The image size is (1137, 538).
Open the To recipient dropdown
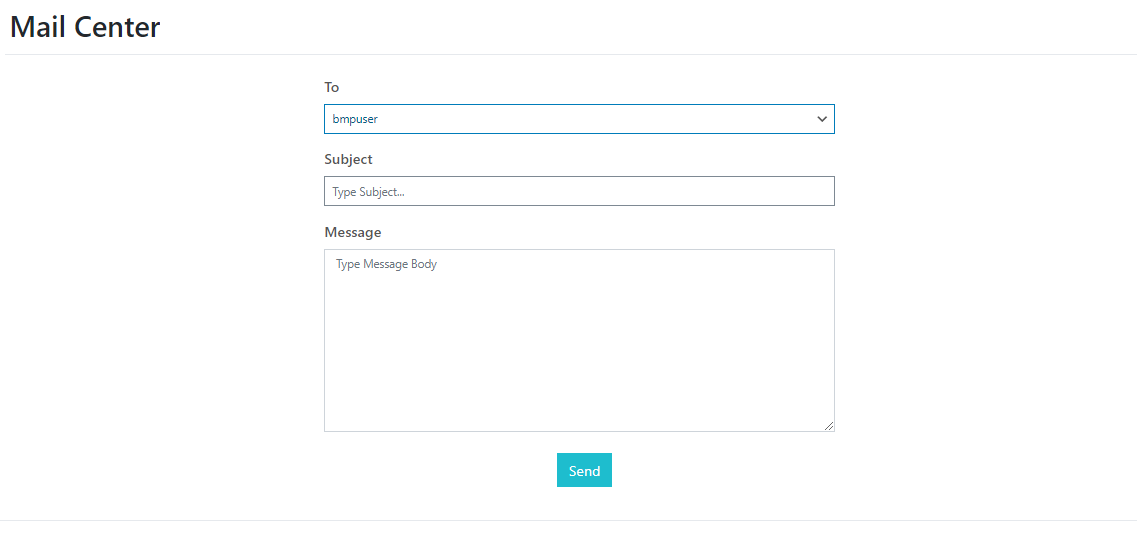tap(578, 119)
